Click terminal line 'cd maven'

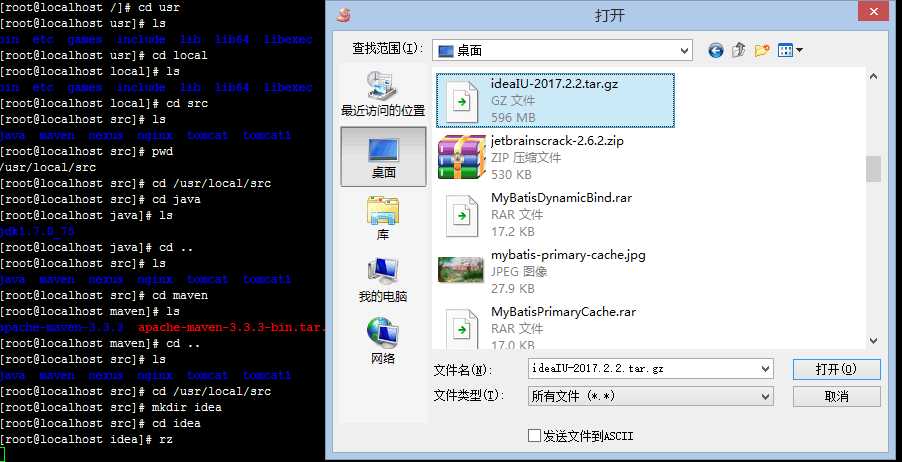tap(104, 295)
